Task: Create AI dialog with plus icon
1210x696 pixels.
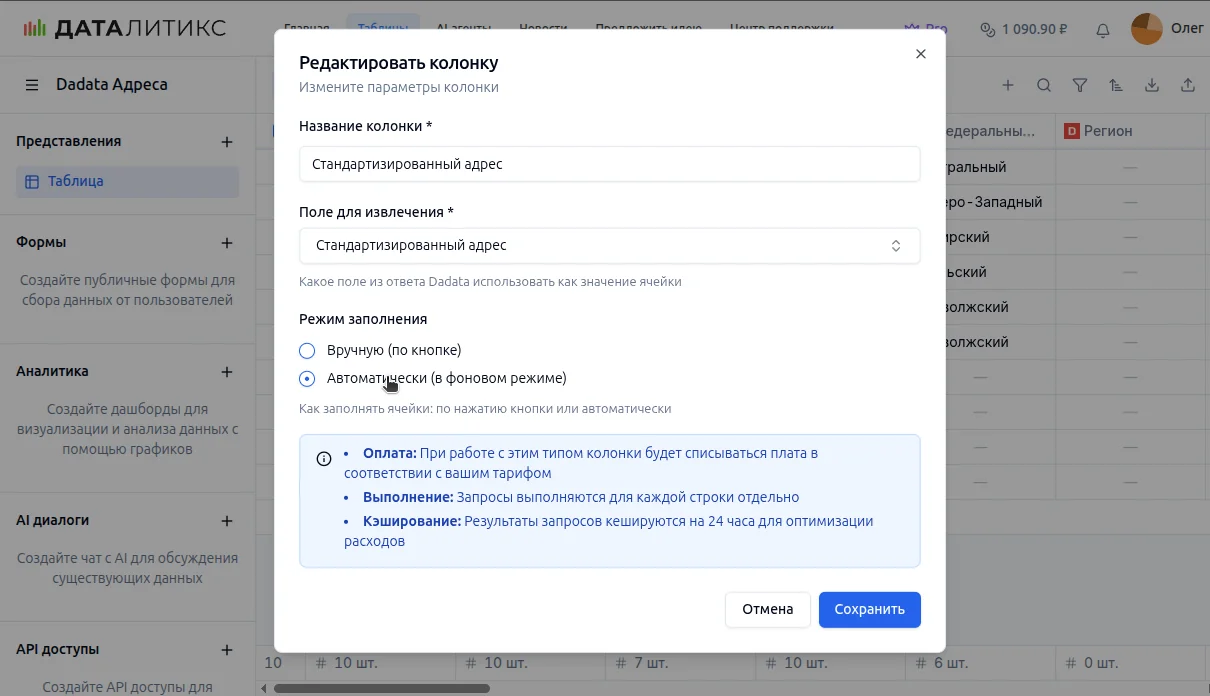Action: (227, 521)
